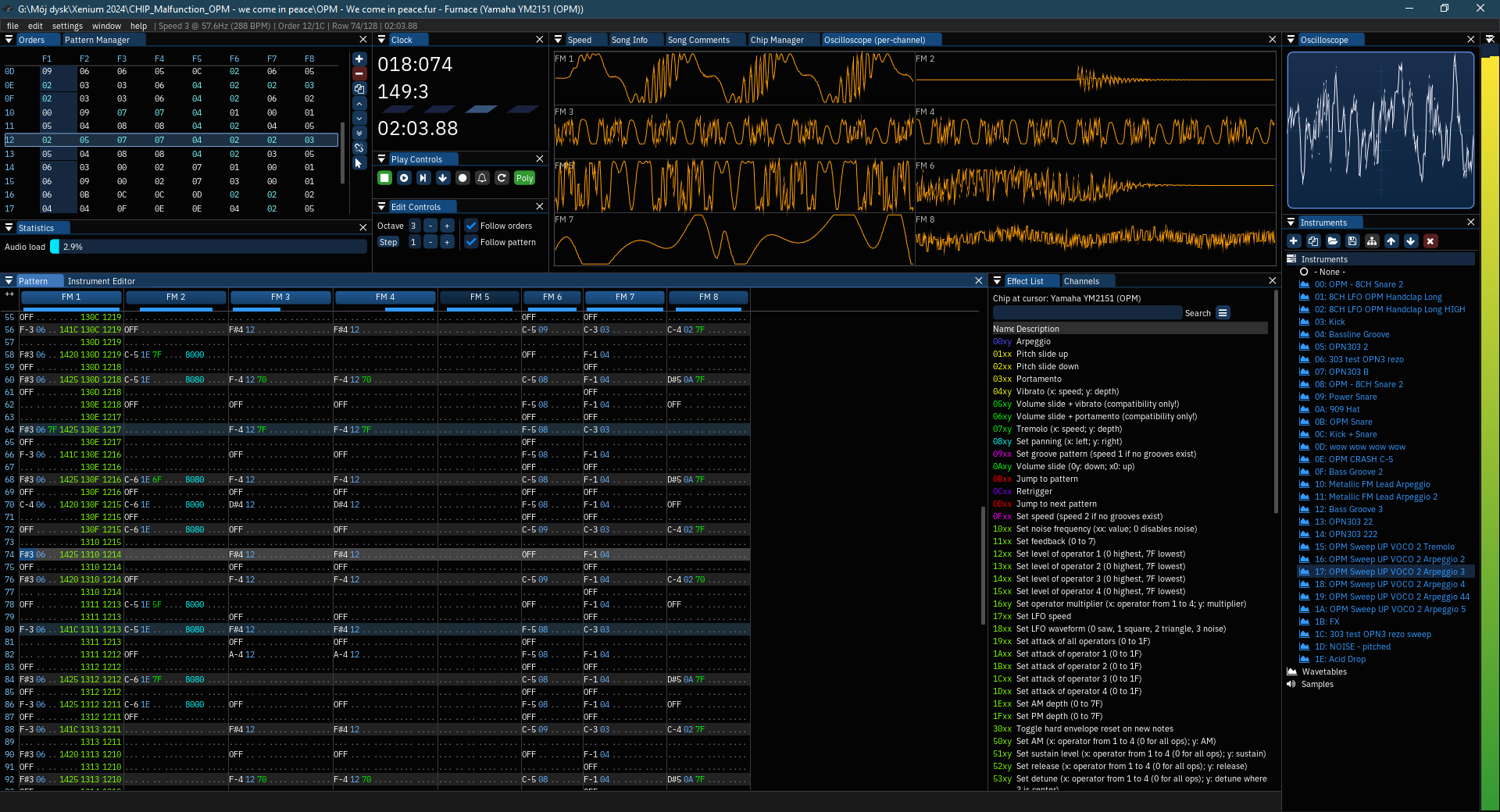Toggle the Poly note preview button
Viewport: 1500px width, 812px height.
[x=524, y=178]
